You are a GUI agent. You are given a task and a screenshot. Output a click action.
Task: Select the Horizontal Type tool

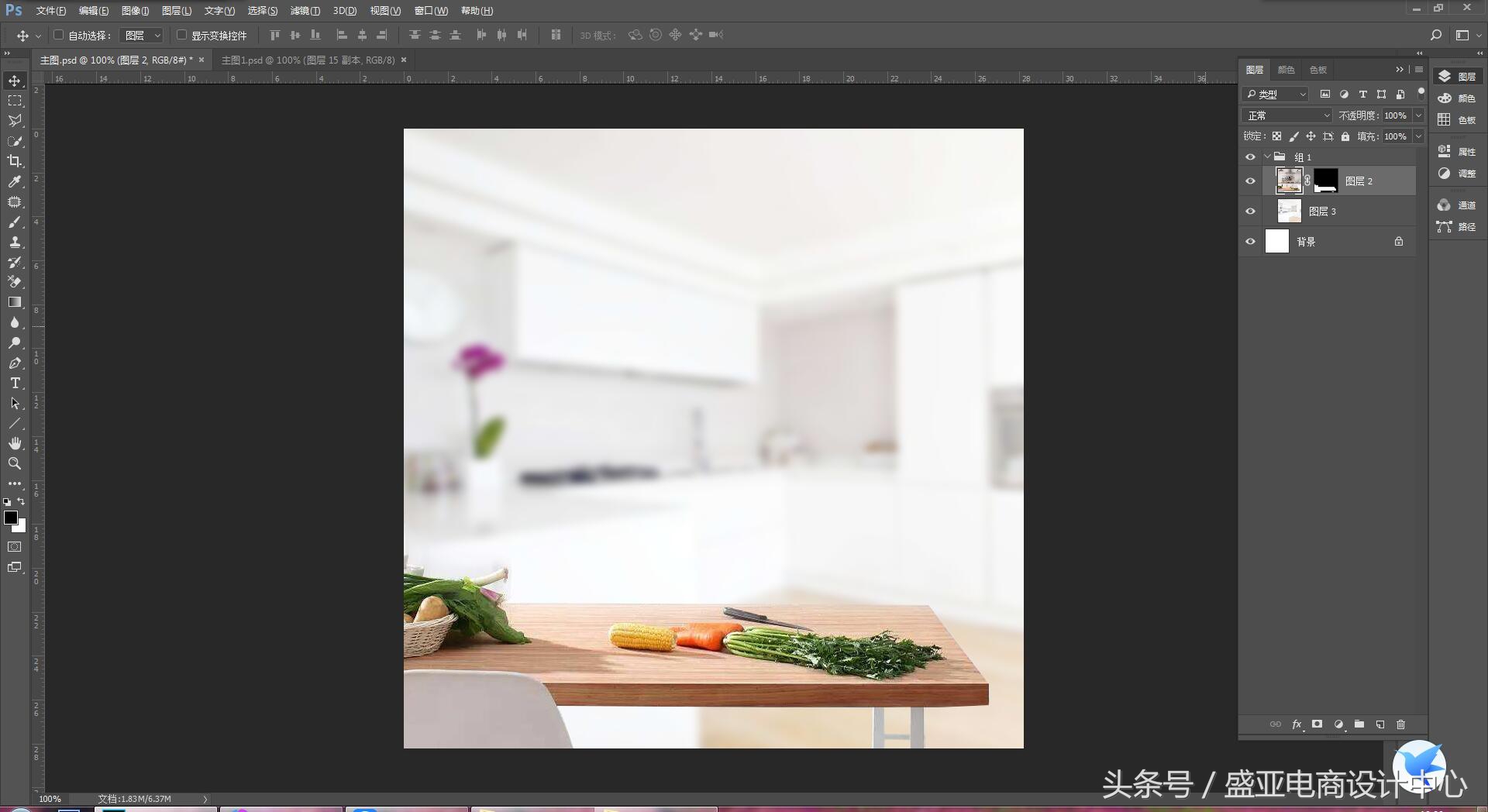click(x=15, y=383)
